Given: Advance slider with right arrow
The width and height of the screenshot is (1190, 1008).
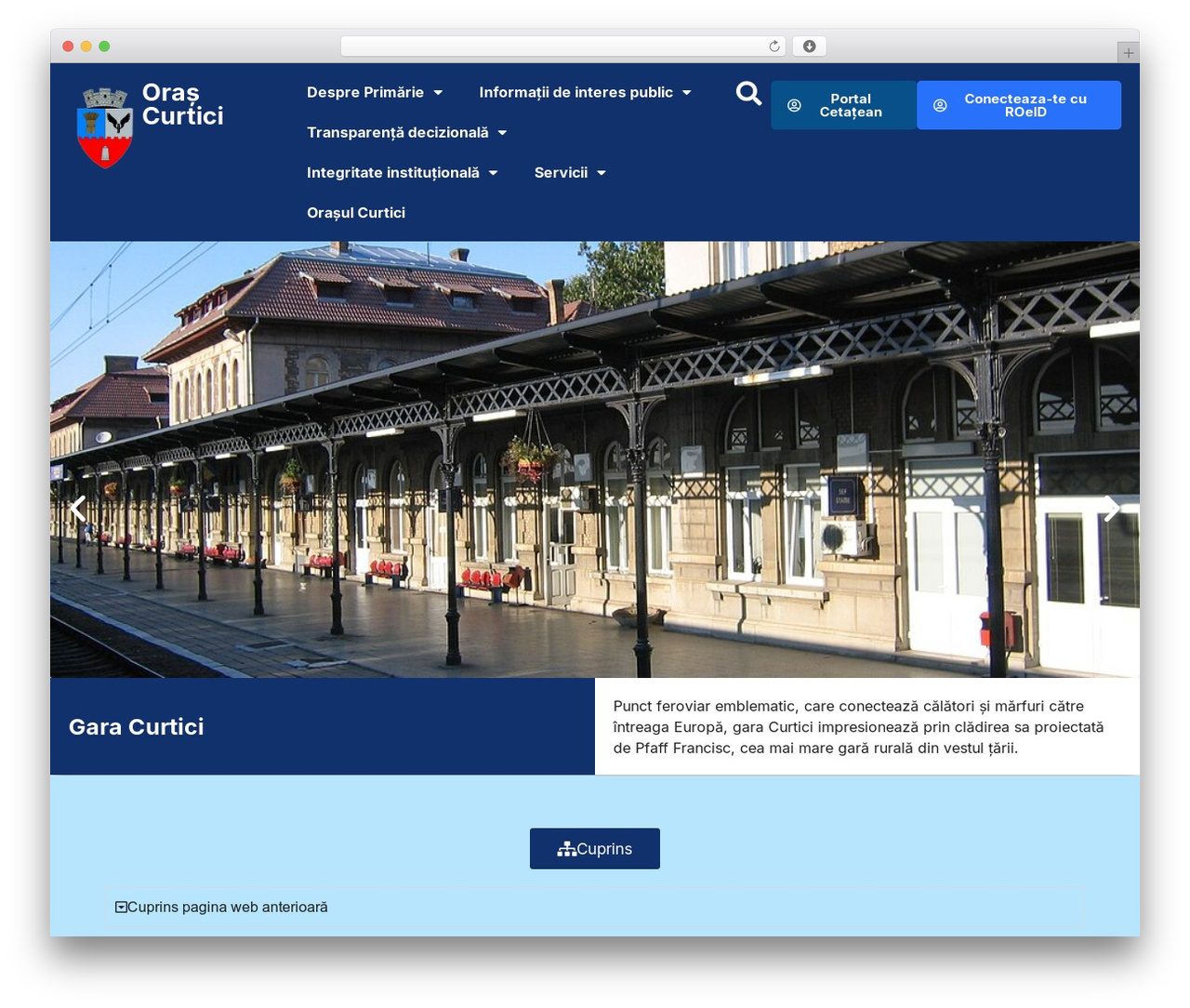Looking at the screenshot, I should [1112, 508].
